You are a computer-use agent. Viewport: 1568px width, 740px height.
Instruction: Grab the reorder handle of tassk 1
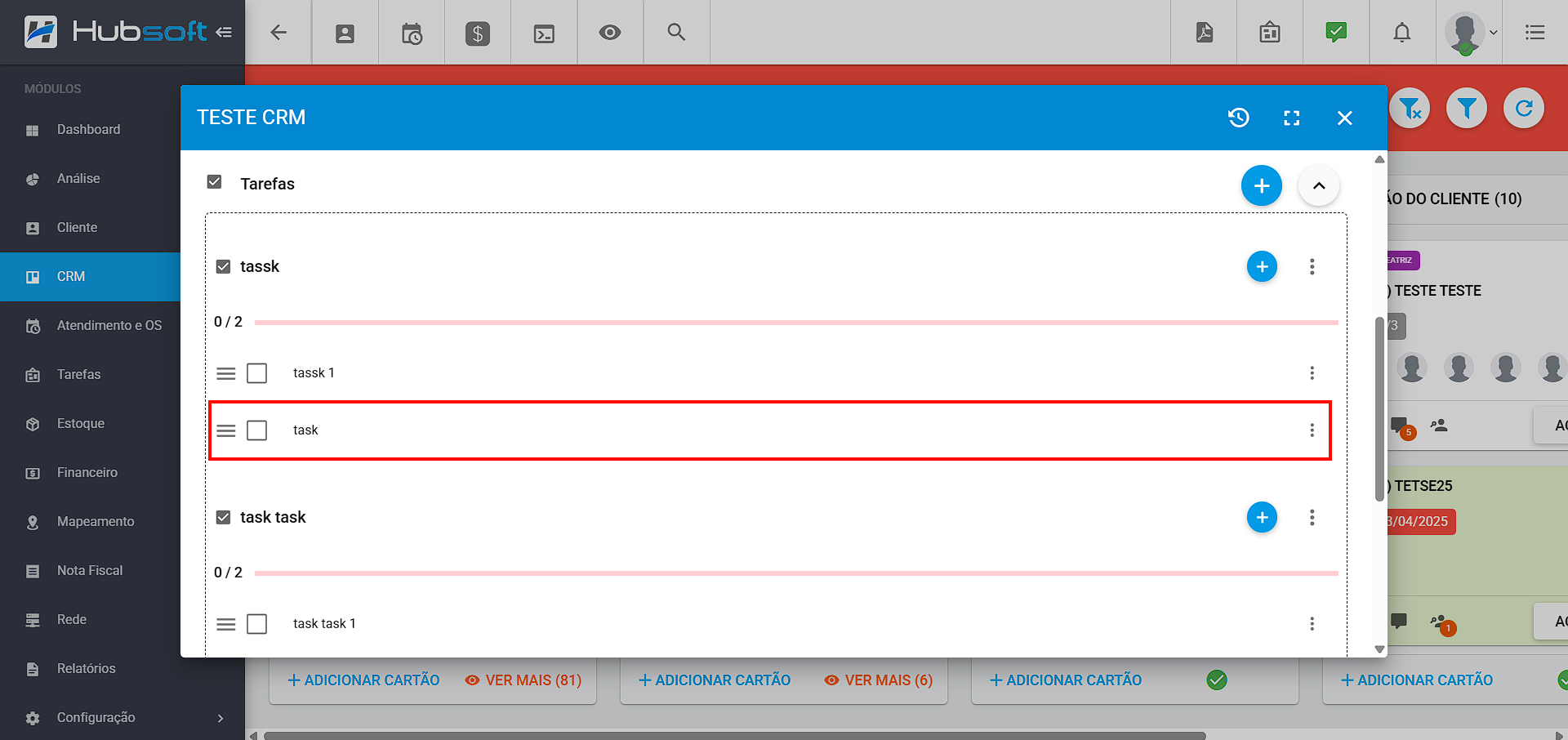(x=226, y=373)
